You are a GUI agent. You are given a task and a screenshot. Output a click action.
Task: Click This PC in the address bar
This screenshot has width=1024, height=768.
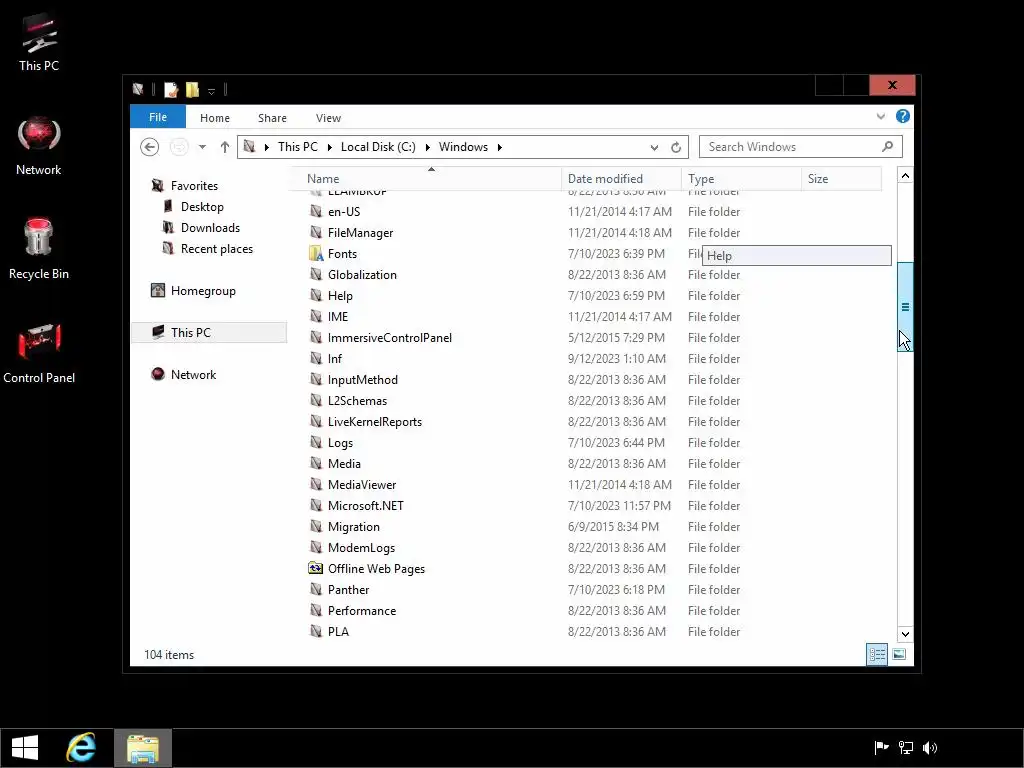[x=298, y=147]
